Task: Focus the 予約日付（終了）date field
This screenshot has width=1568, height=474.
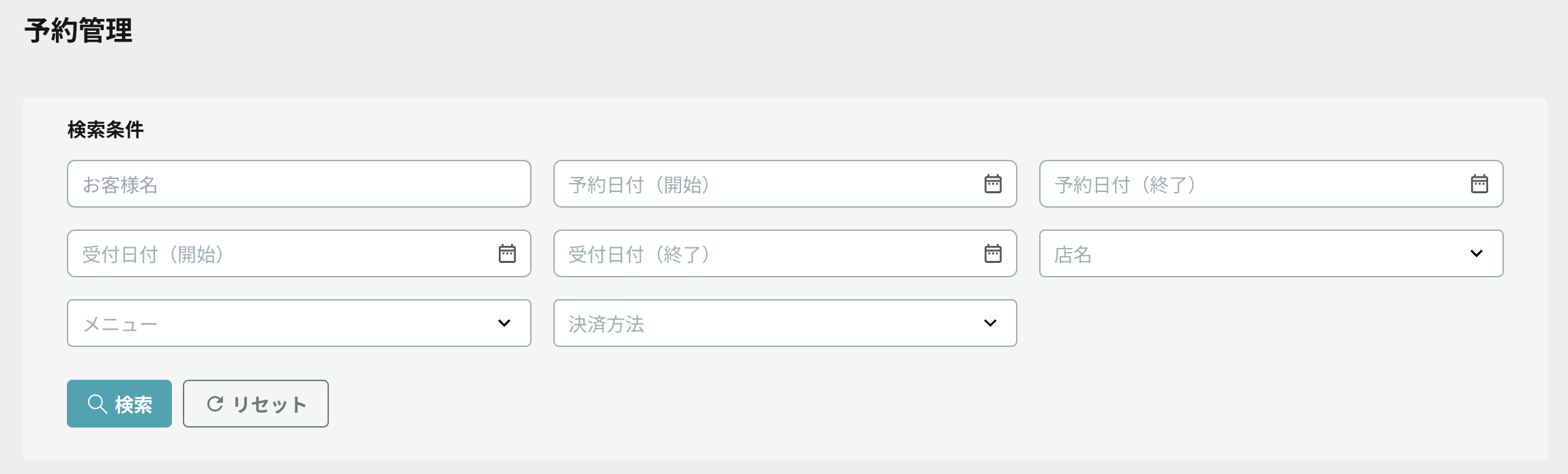Action: 1271,184
